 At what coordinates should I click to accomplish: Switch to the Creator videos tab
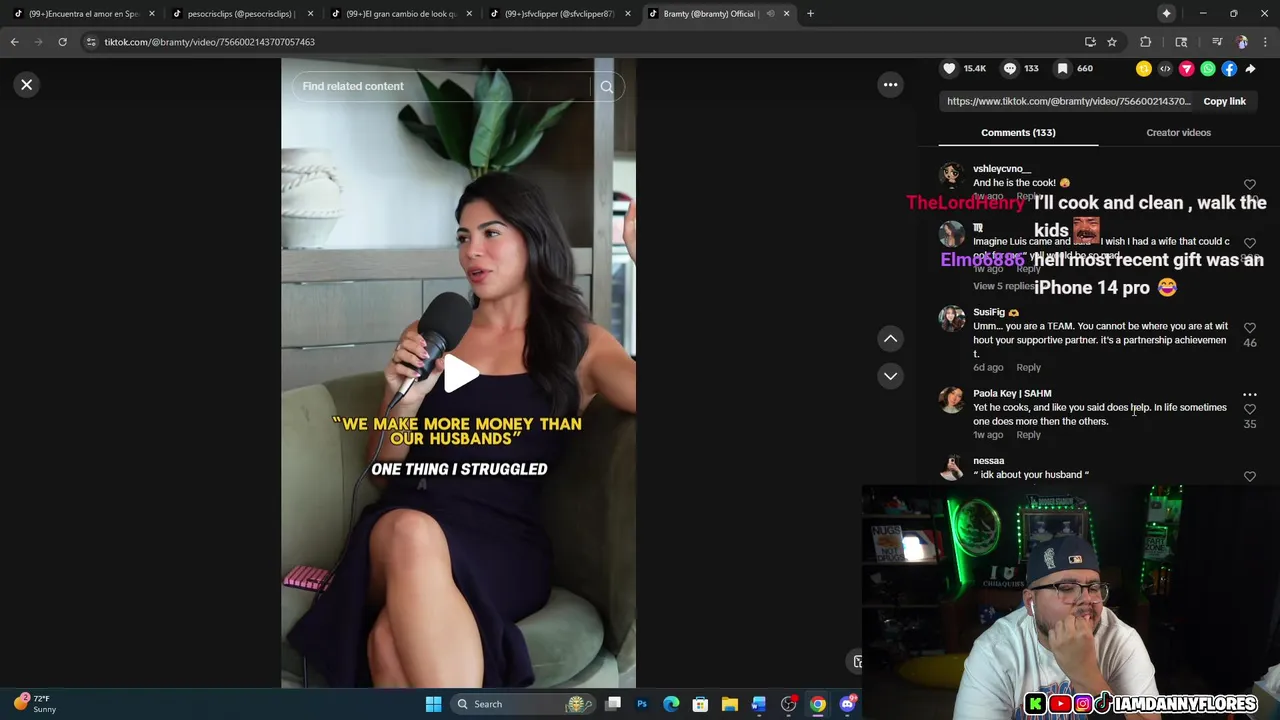click(x=1178, y=132)
